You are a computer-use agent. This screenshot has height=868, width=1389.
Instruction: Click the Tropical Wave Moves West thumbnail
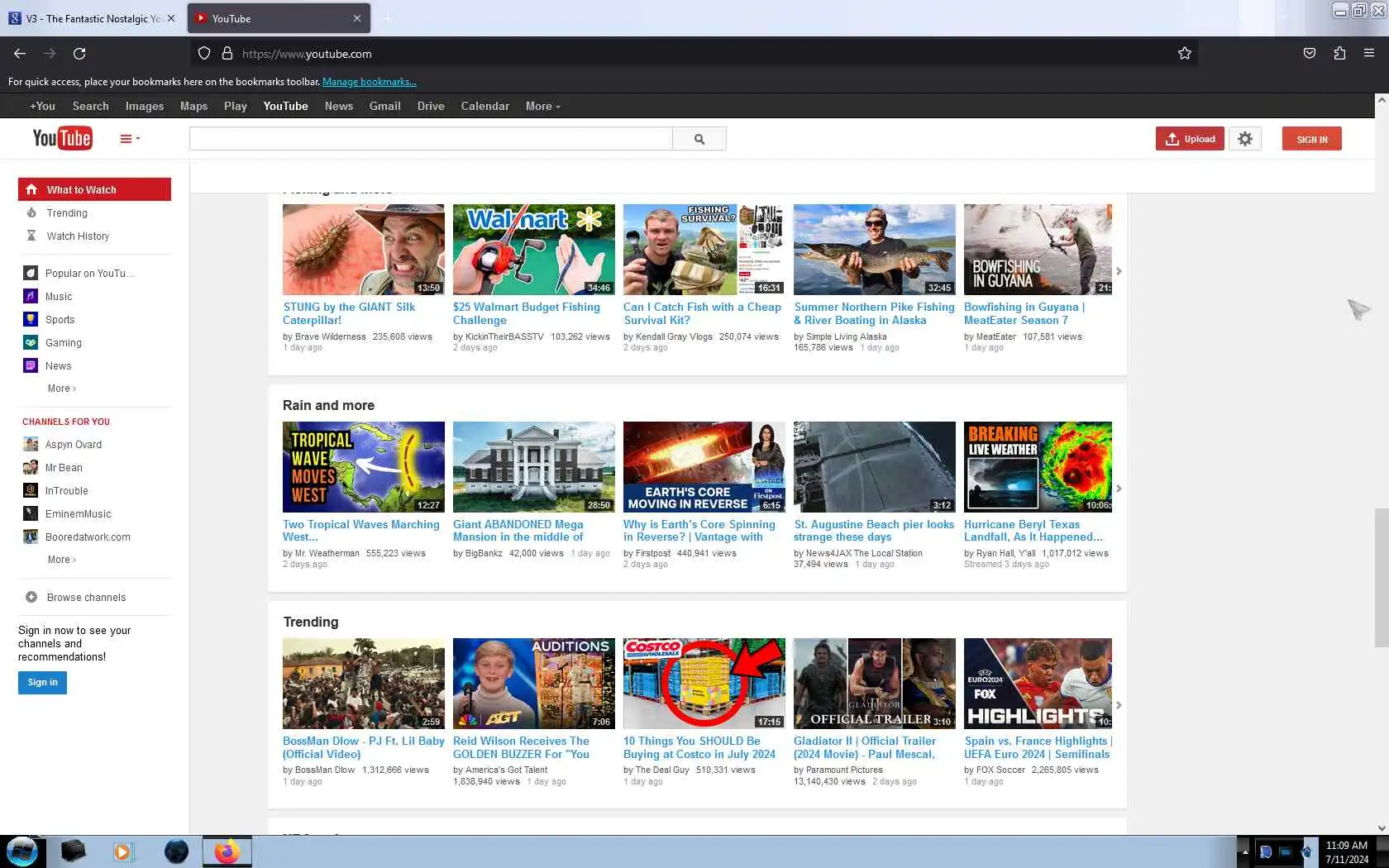[364, 467]
